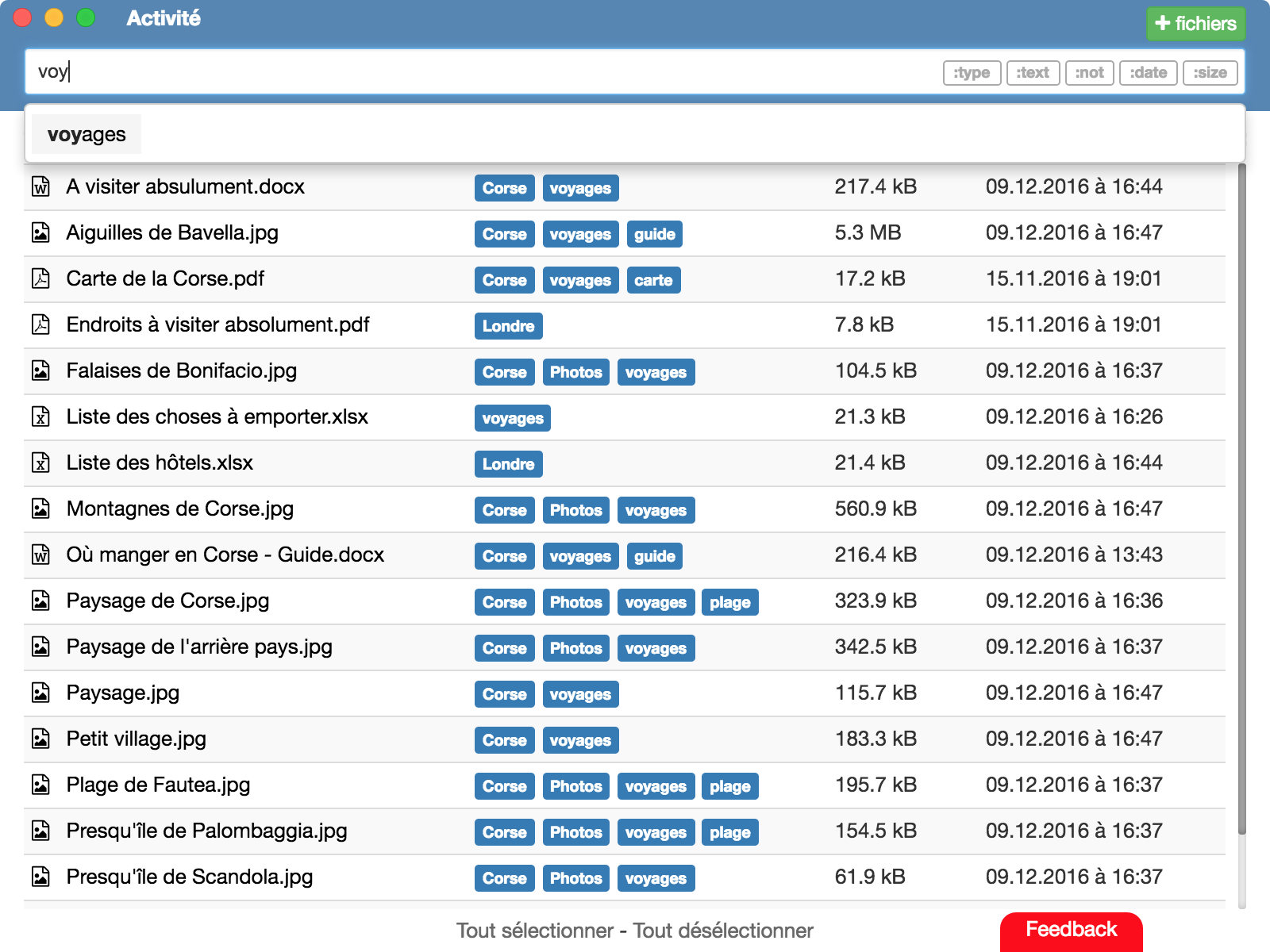Open the :not filter option

tap(1090, 72)
